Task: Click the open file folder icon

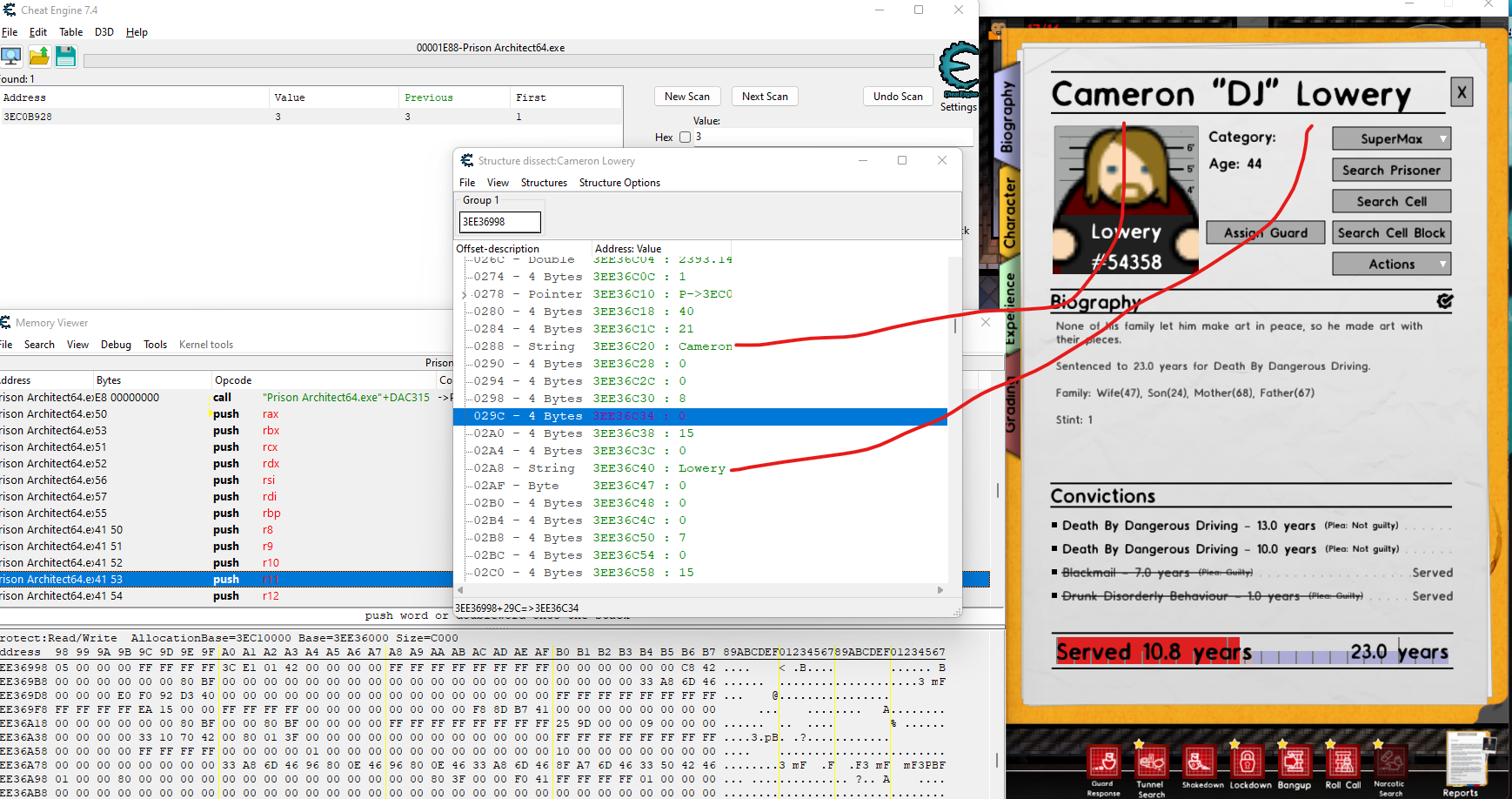Action: [39, 57]
